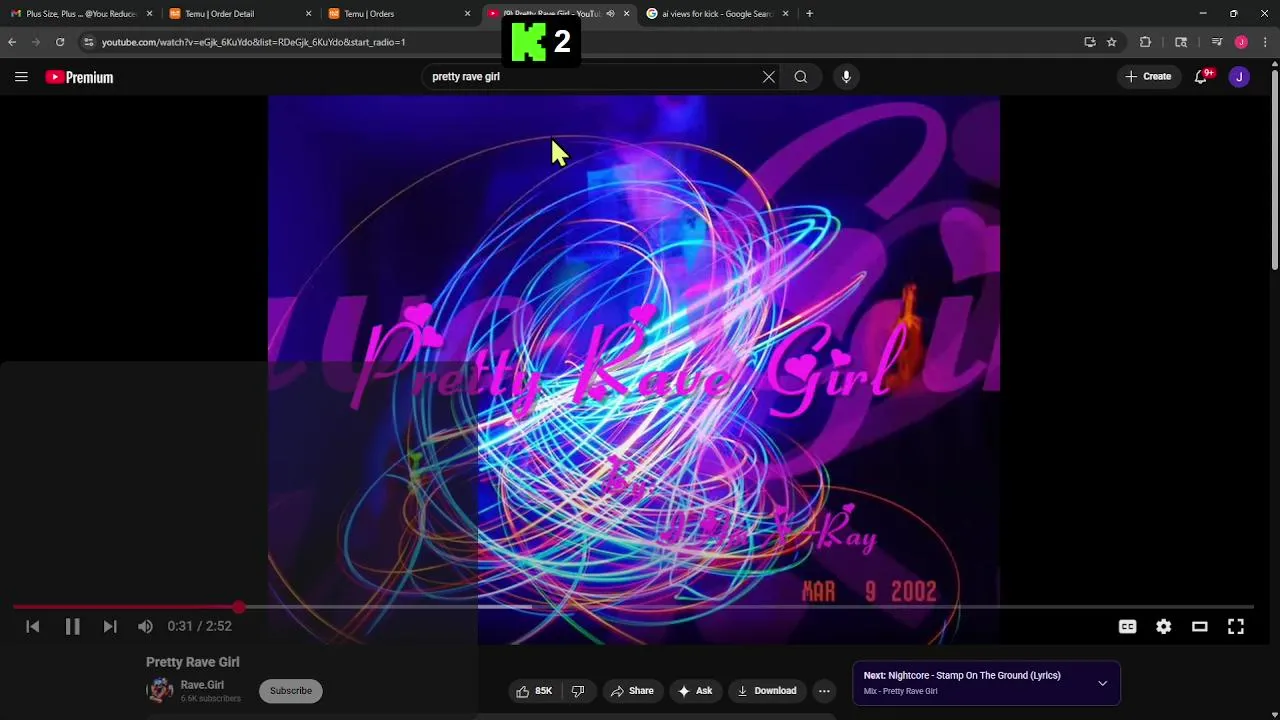
Task: Skip to the next video in the player
Action: click(110, 626)
